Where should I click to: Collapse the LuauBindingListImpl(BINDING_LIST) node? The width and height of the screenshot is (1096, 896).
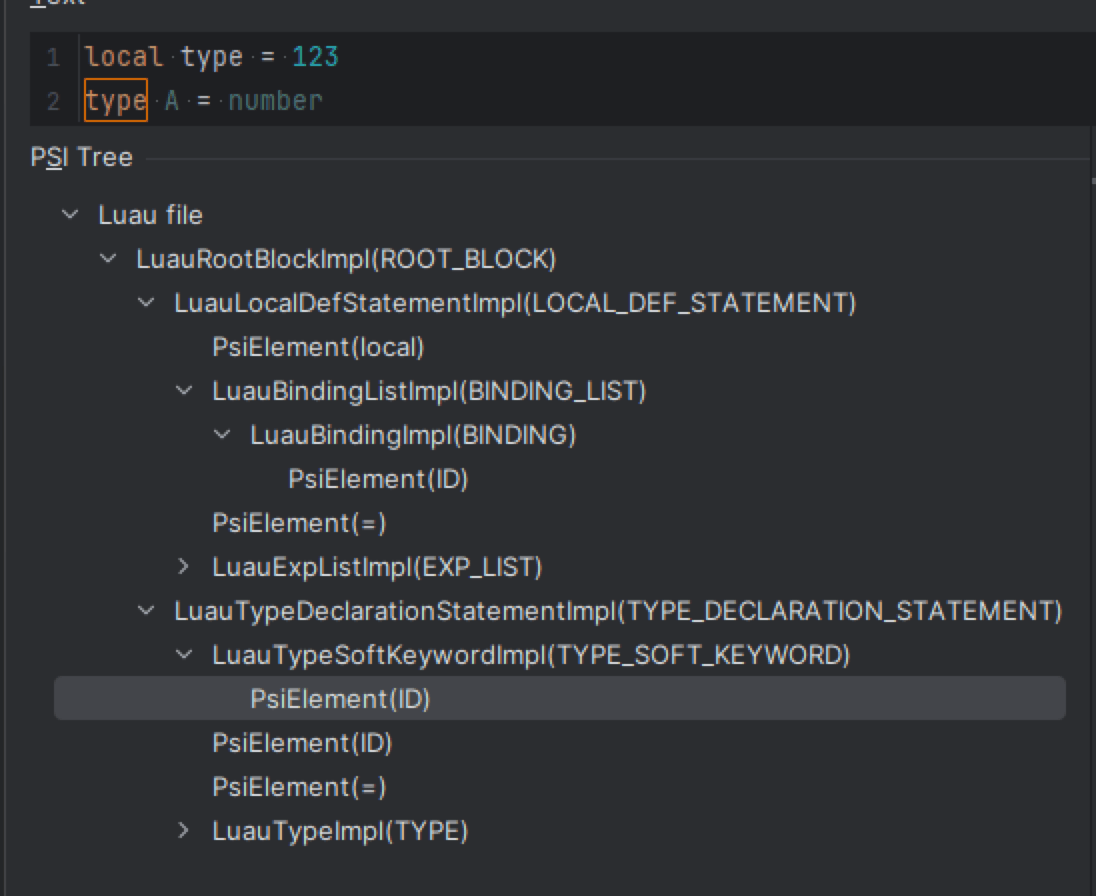pos(183,391)
